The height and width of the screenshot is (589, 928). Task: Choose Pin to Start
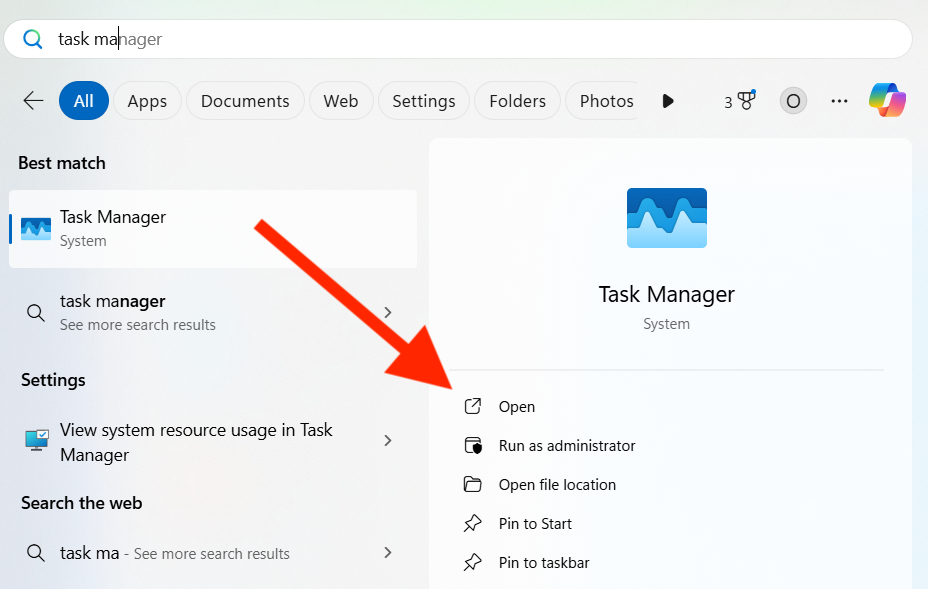tap(535, 524)
